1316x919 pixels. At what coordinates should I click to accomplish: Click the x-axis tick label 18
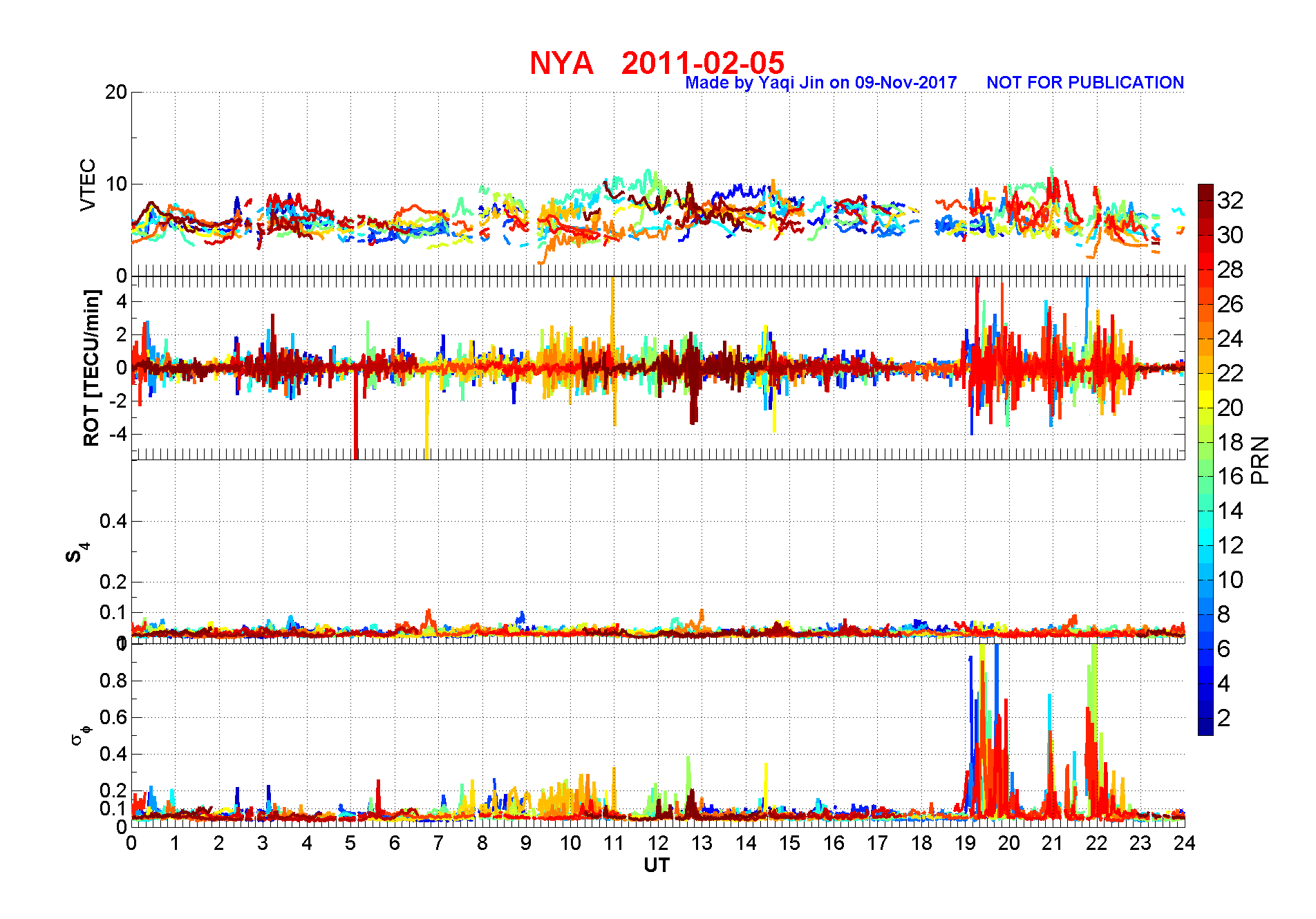921,843
